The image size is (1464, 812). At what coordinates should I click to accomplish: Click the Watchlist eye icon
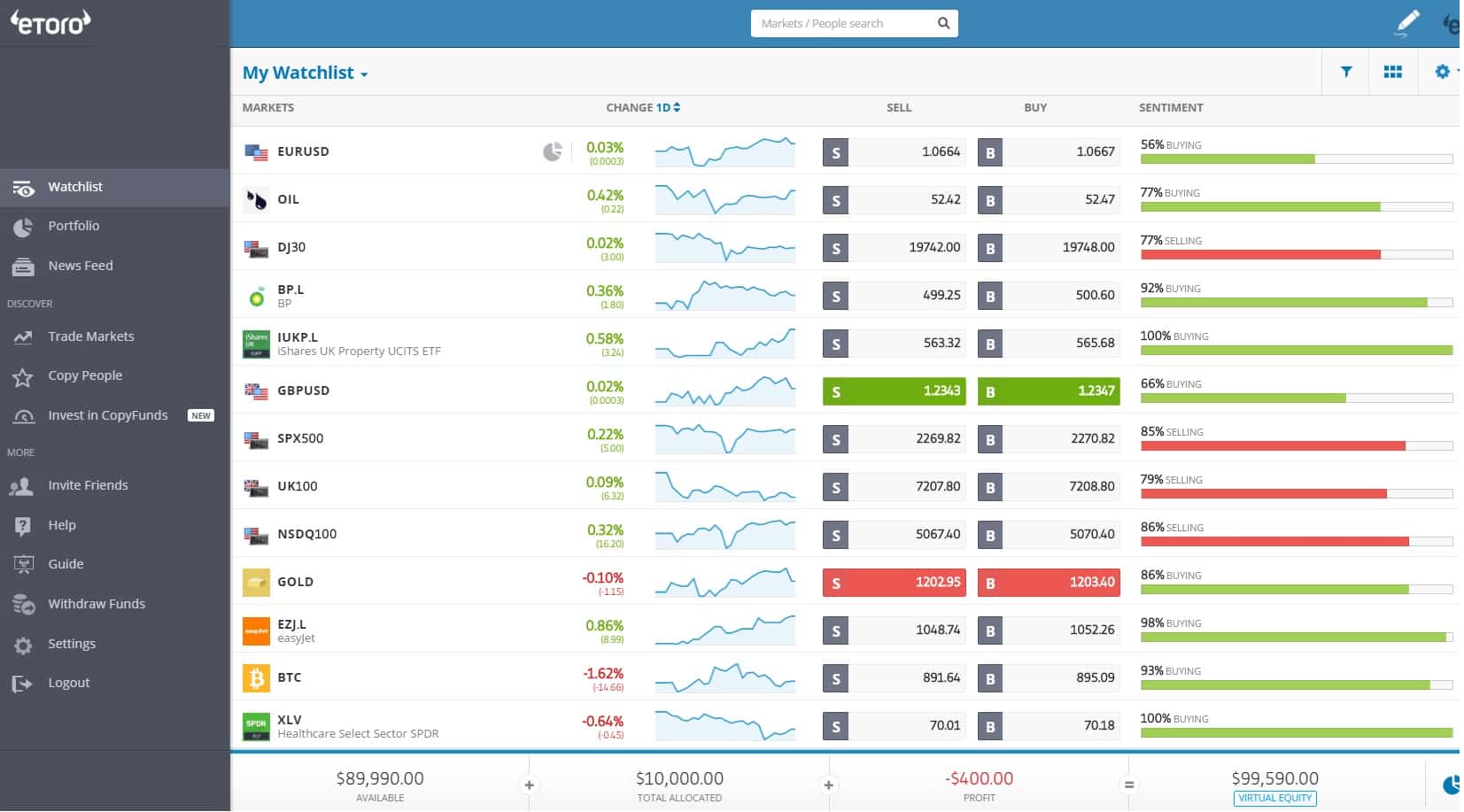[23, 188]
